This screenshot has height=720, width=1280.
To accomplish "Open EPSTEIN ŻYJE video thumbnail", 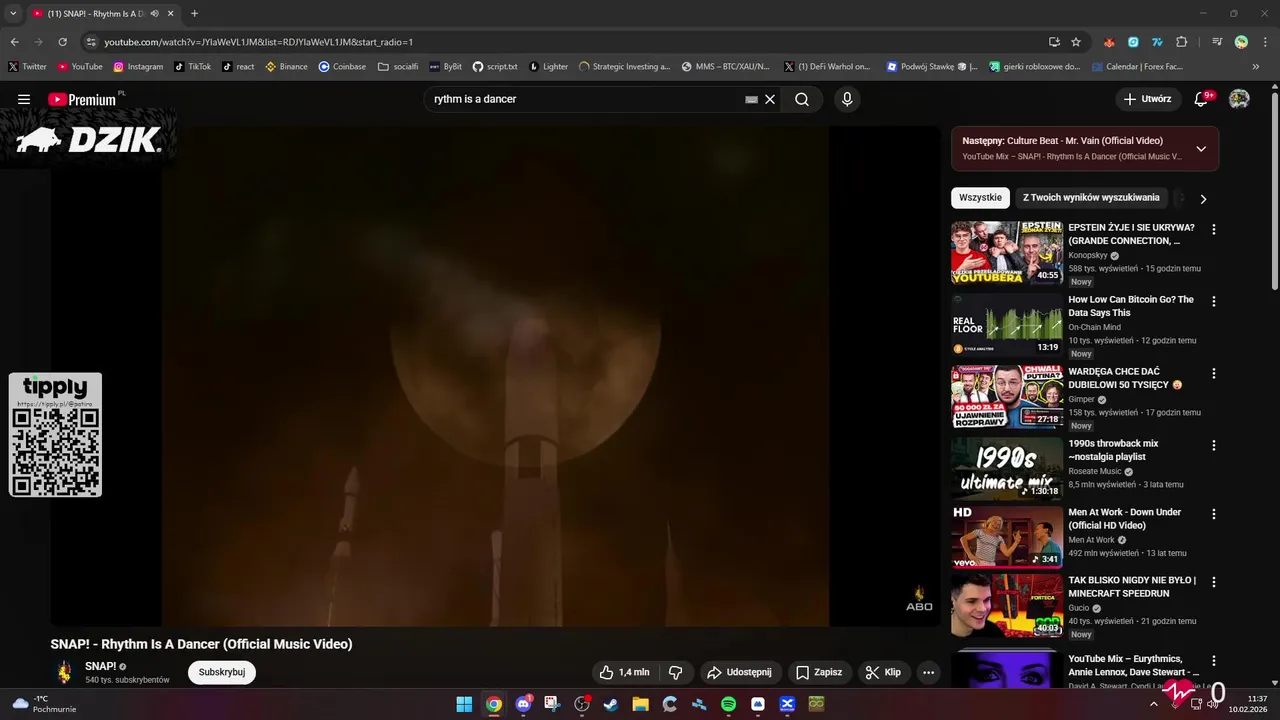I will tap(1007, 253).
